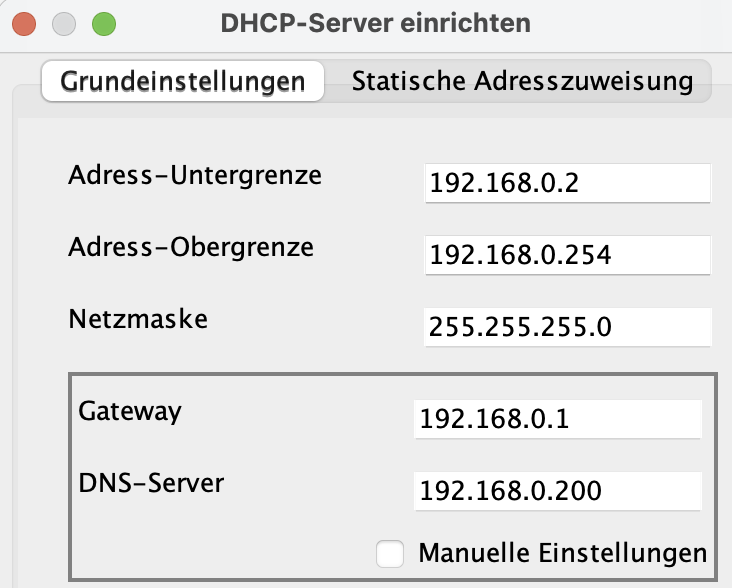Switch to the Grundeinstellungen tab

pos(183,81)
